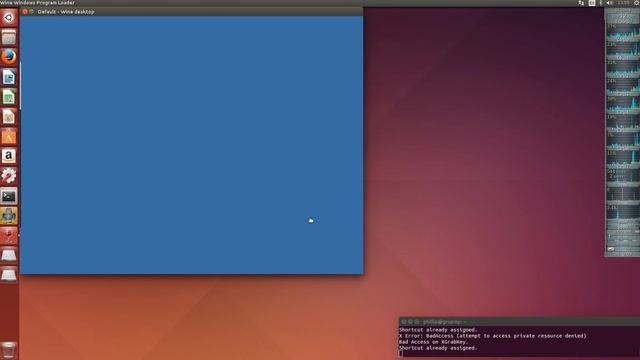Open the Files manager in the launcher
This screenshot has width=640, height=360.
click(9, 38)
